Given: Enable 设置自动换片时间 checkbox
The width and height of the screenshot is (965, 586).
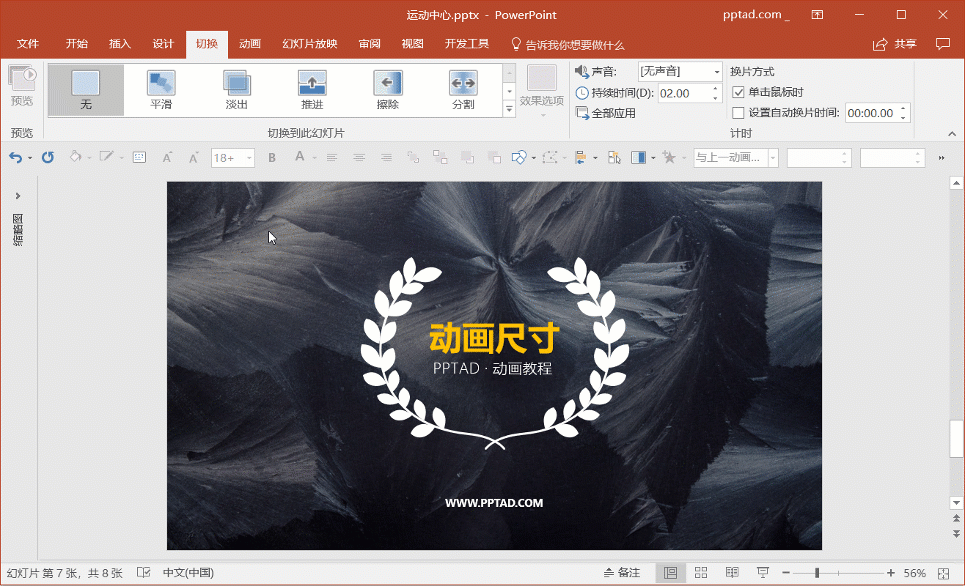Looking at the screenshot, I should [x=739, y=113].
